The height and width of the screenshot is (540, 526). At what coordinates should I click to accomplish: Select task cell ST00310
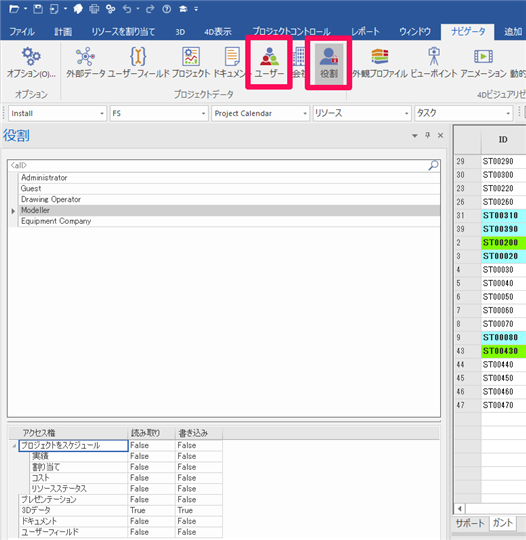tap(503, 216)
